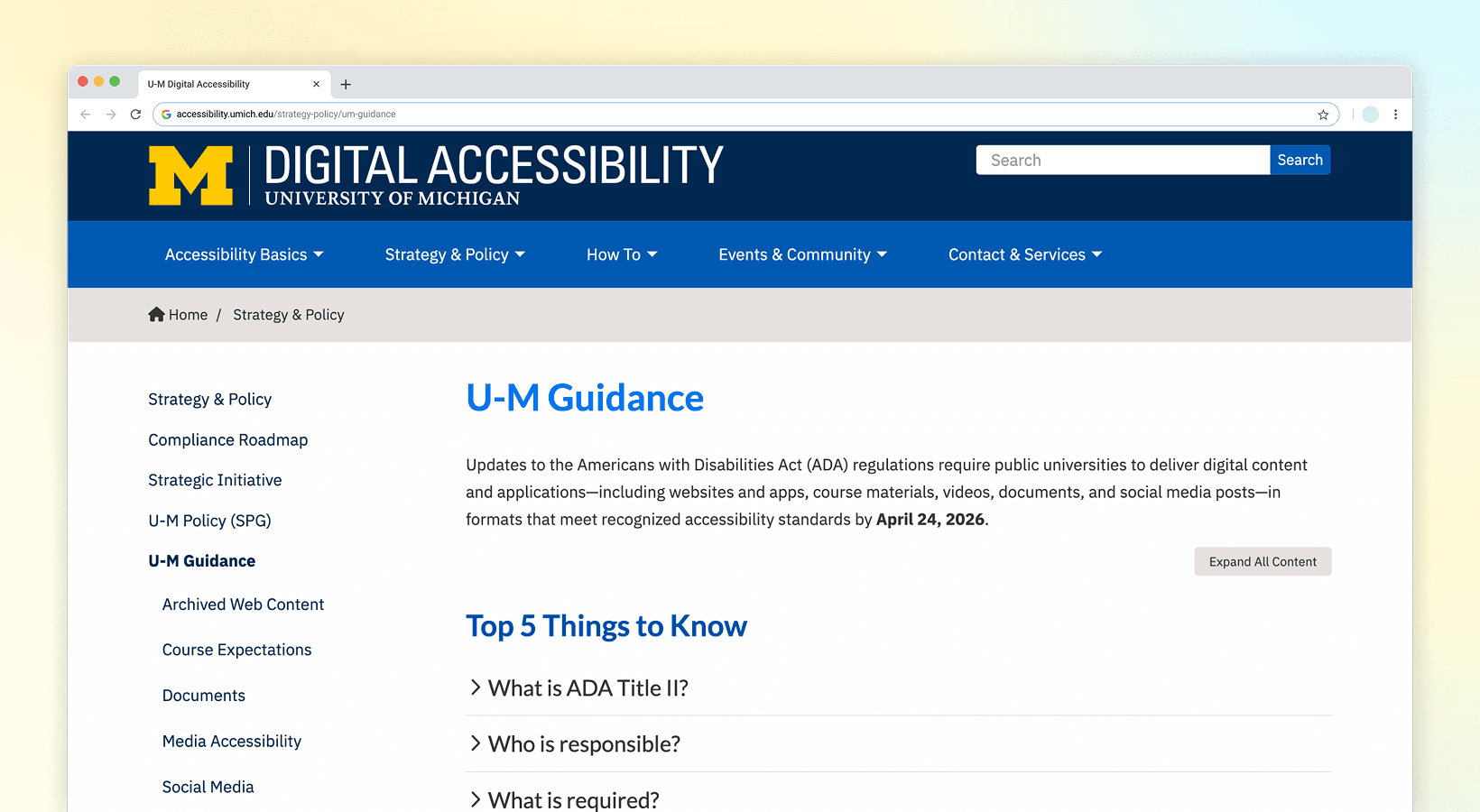1480x812 pixels.
Task: Click the browser forward arrow
Action: 111,115
